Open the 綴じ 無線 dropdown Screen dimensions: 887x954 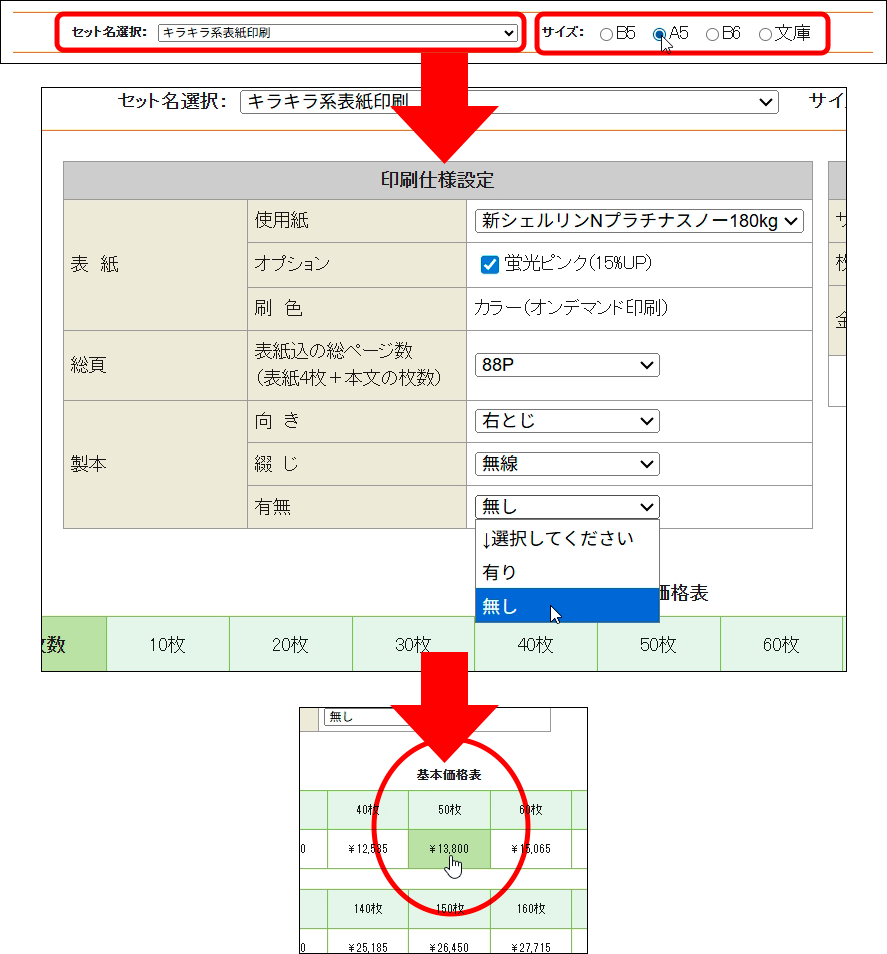pyautogui.click(x=567, y=464)
